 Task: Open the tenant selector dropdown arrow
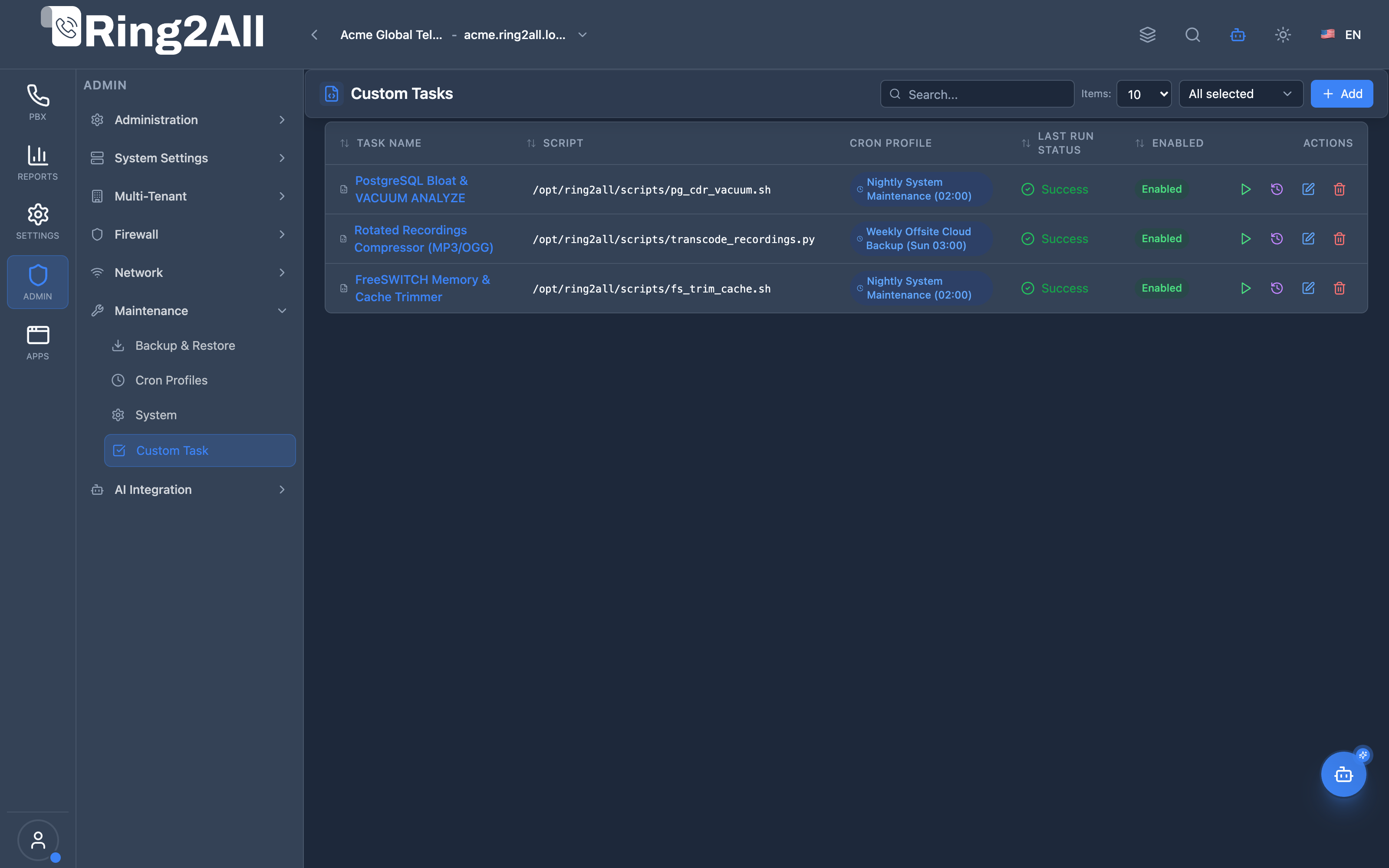(583, 35)
